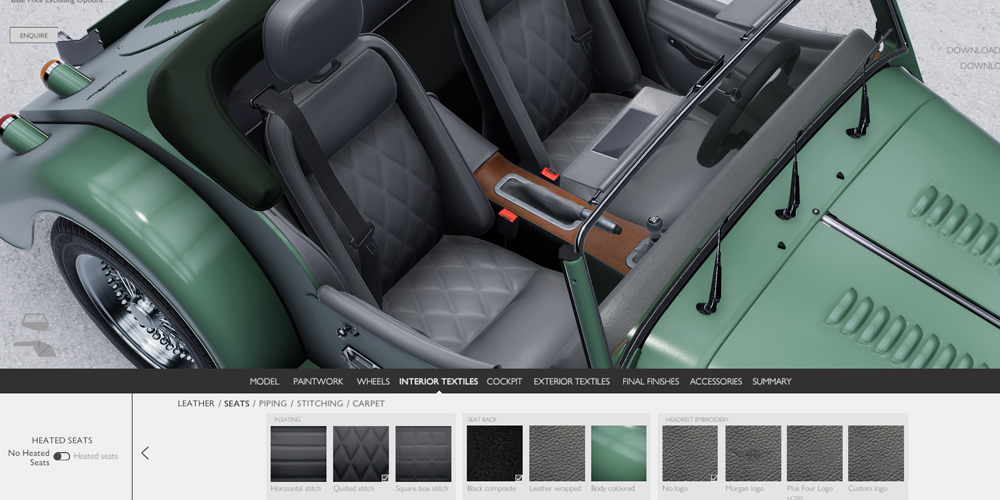Click the 'HEADREST EMBROIDERY' group heading
This screenshot has height=500, width=1000.
tap(695, 420)
